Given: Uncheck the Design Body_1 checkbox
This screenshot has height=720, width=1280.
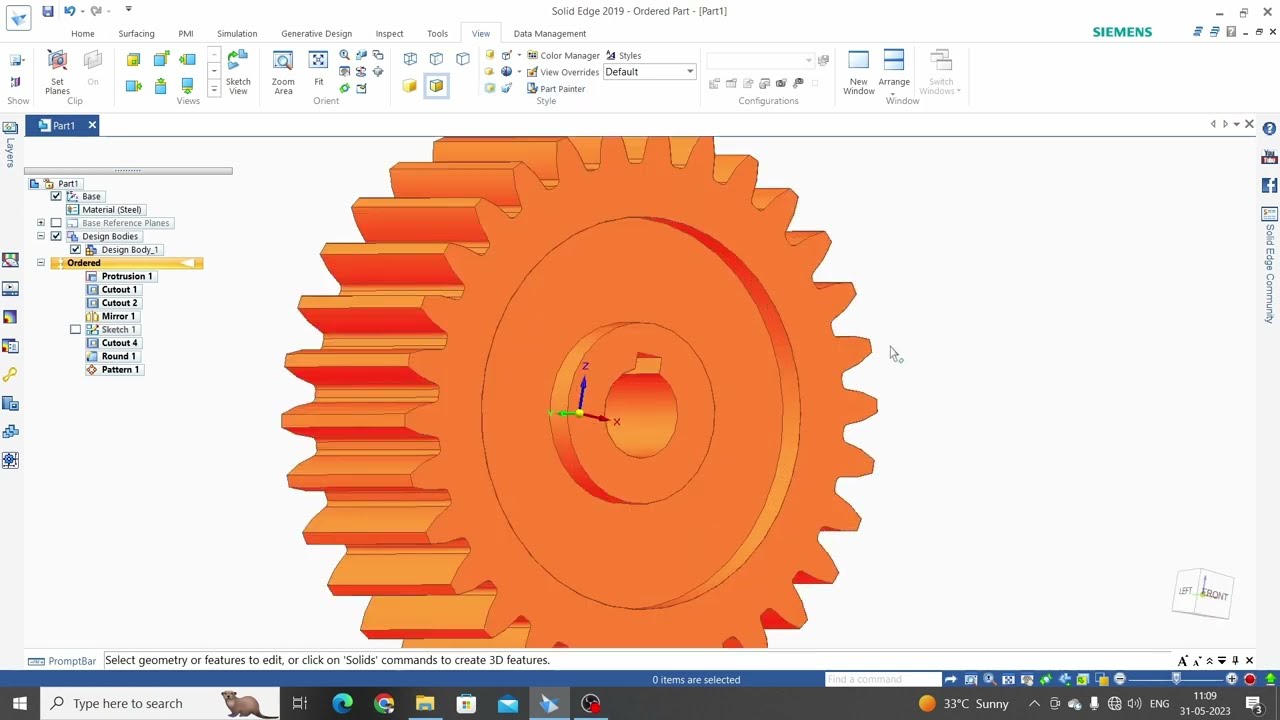Looking at the screenshot, I should 75,249.
